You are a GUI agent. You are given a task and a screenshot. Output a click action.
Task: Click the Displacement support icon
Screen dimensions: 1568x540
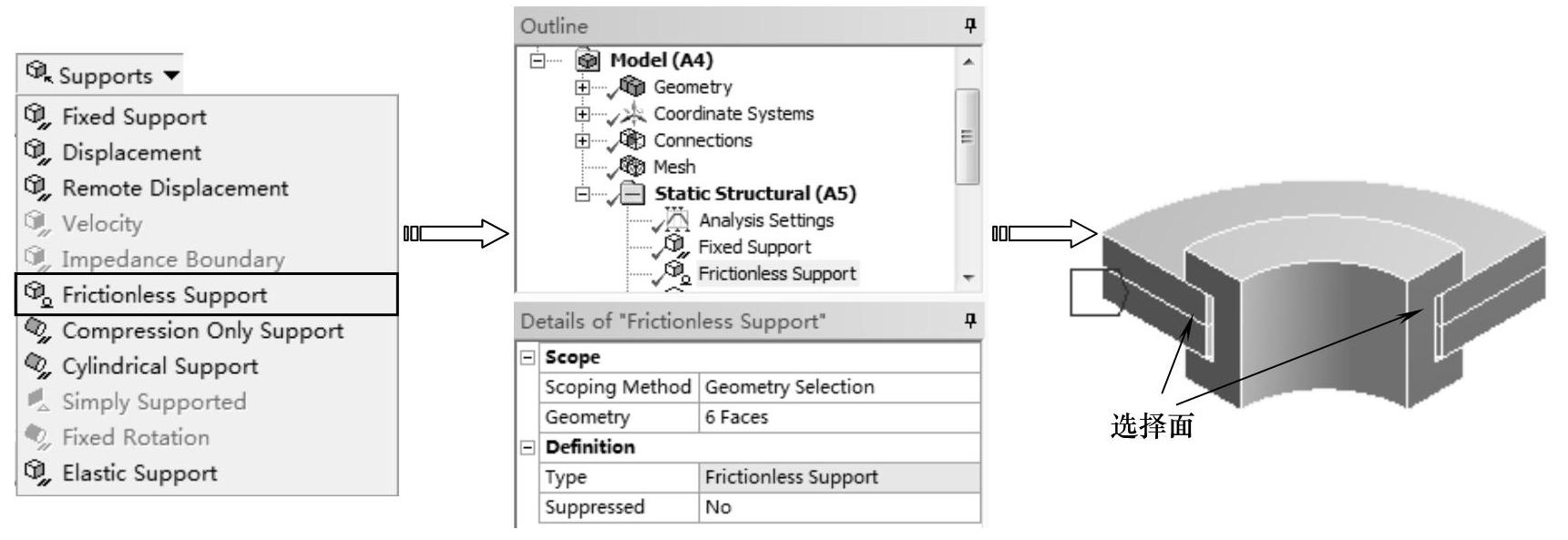coord(36,152)
